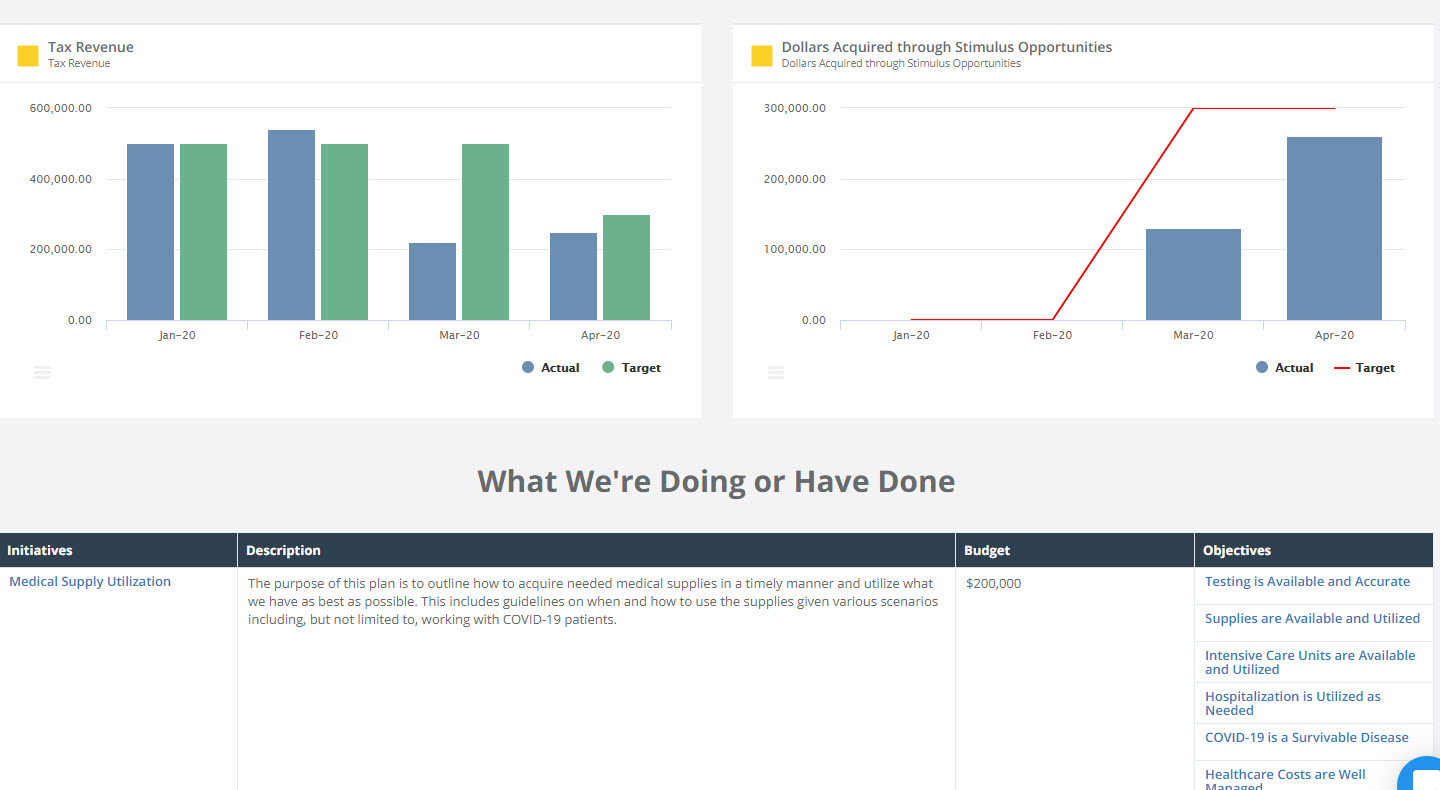Click the $200,000 budget cell
Screen dimensions: 1440x790
(993, 582)
